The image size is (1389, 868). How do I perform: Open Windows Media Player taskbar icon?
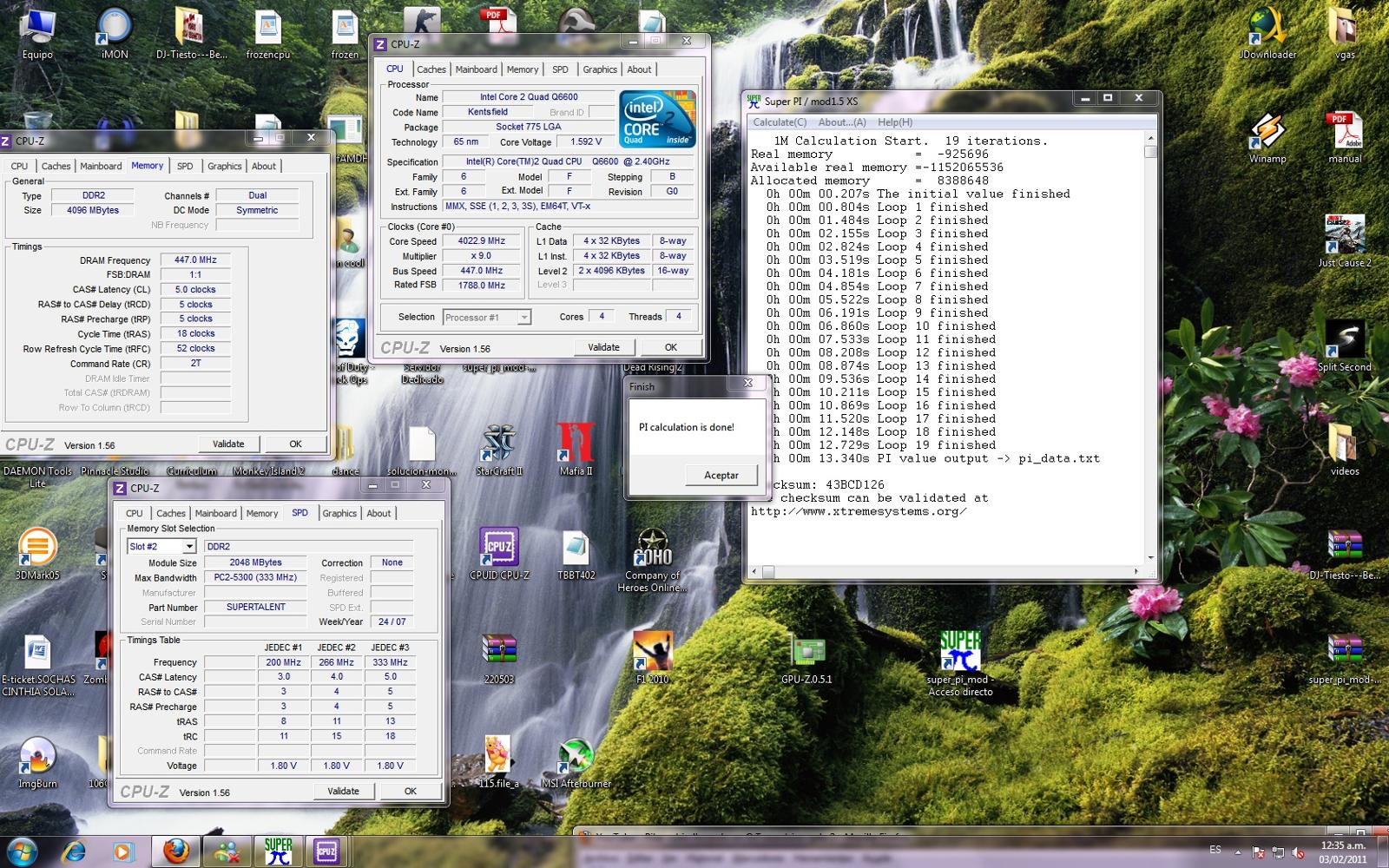pyautogui.click(x=122, y=852)
